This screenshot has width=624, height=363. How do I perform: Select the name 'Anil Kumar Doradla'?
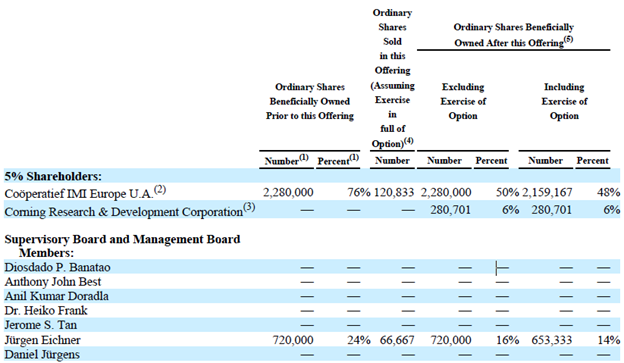point(57,296)
